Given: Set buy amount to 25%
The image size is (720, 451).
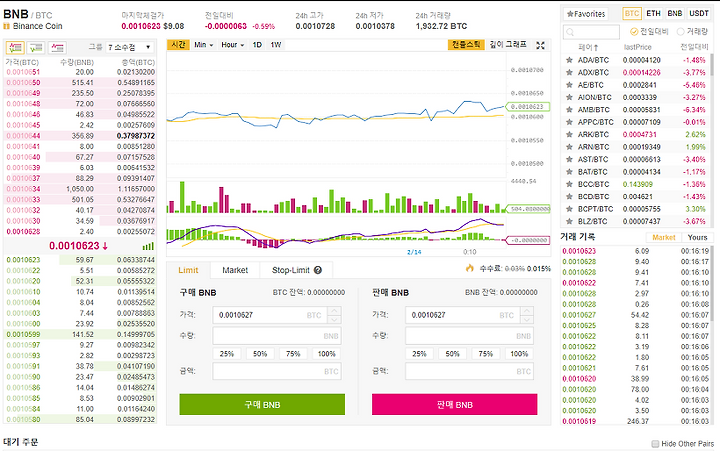Looking at the screenshot, I should click(x=226, y=354).
